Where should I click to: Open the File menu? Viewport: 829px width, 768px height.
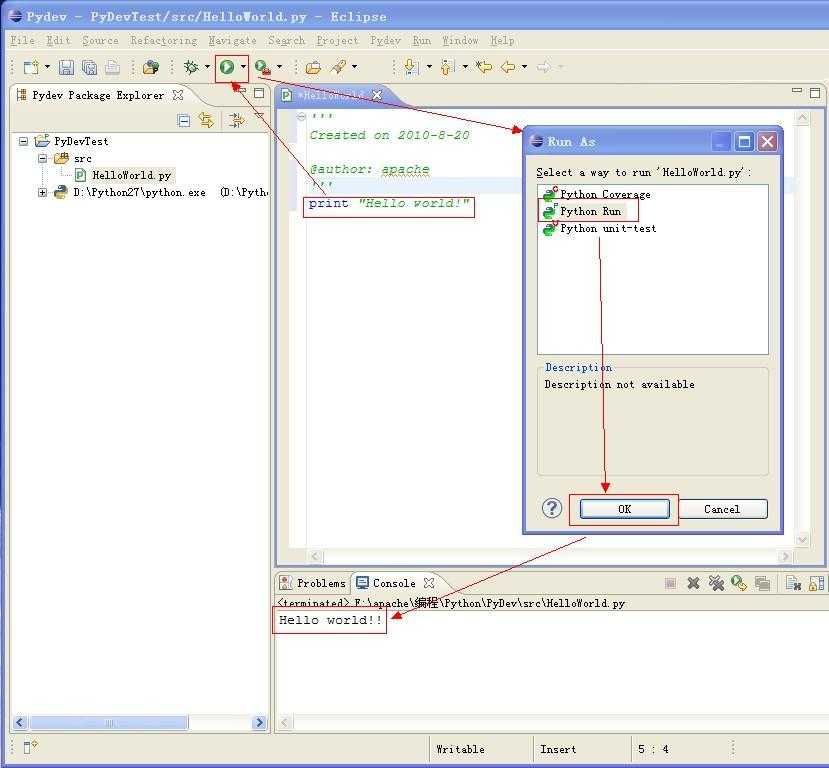(x=22, y=41)
